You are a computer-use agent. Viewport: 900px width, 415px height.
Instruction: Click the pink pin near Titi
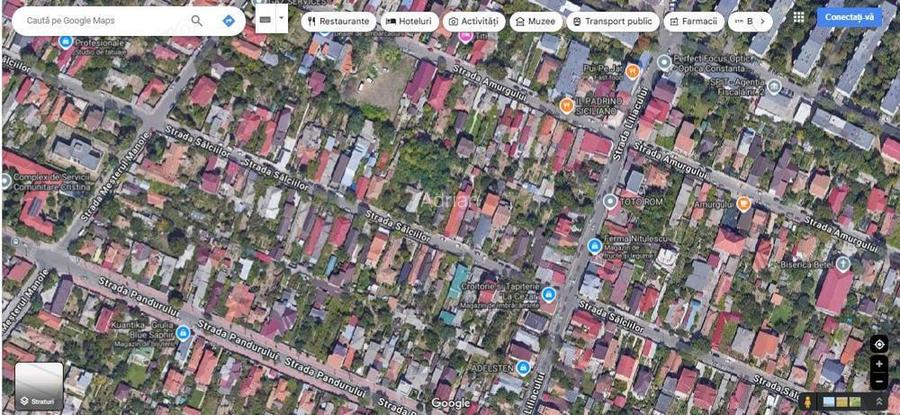point(465,36)
